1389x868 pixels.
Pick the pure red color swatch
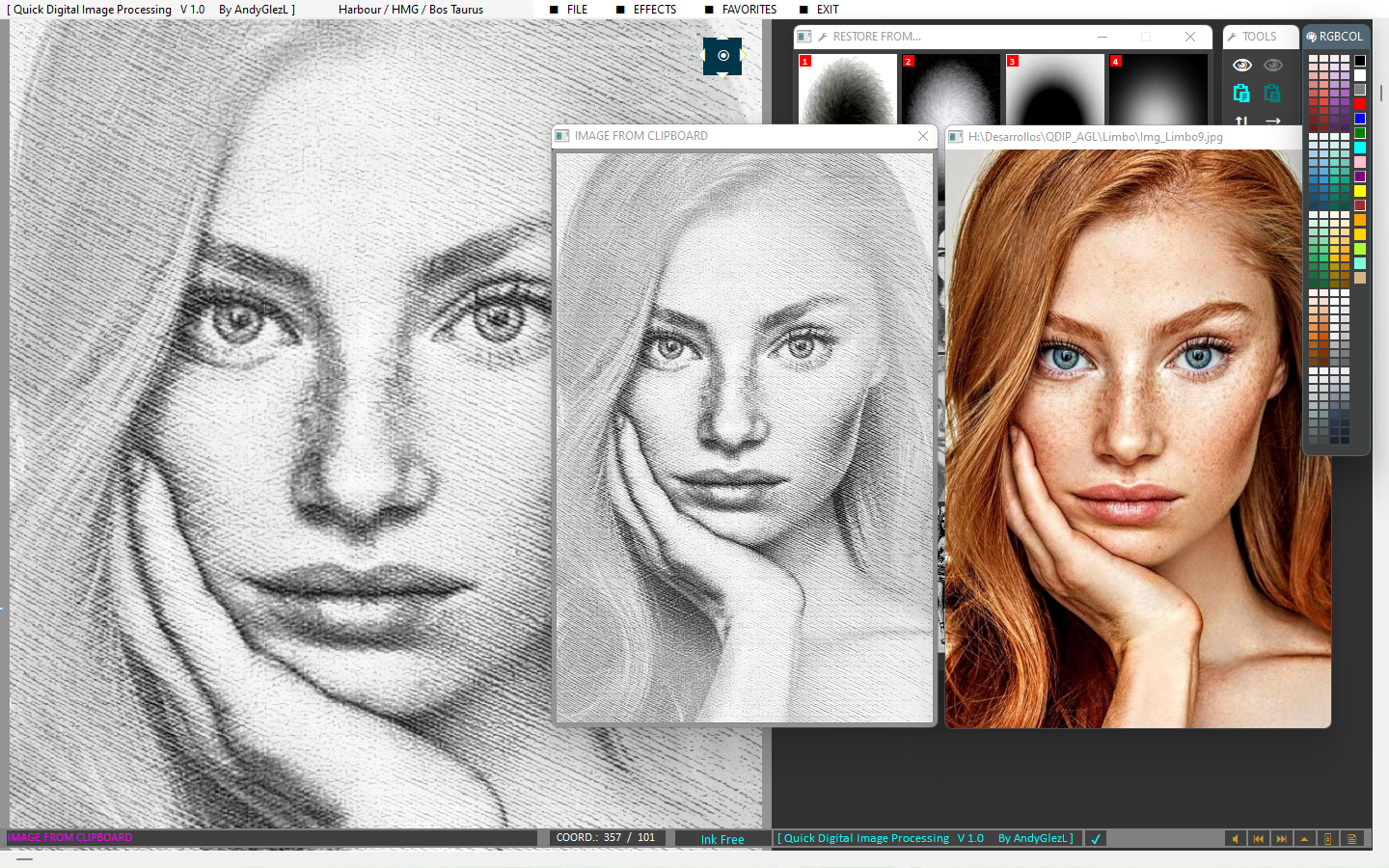[x=1360, y=104]
